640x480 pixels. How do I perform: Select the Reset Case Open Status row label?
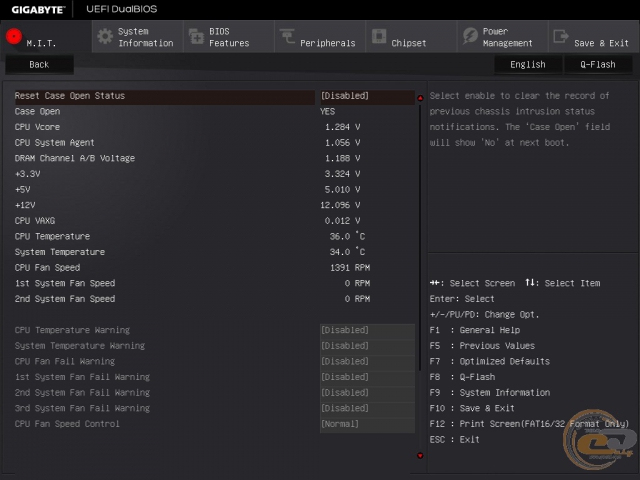point(70,96)
